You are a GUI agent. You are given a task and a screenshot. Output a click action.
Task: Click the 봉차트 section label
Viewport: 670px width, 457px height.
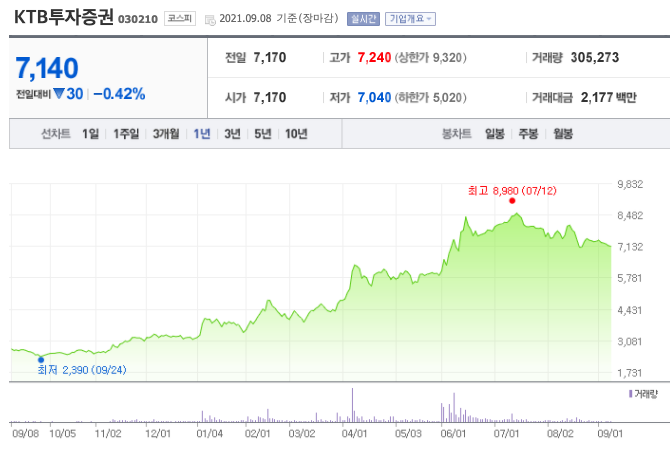[x=456, y=134]
